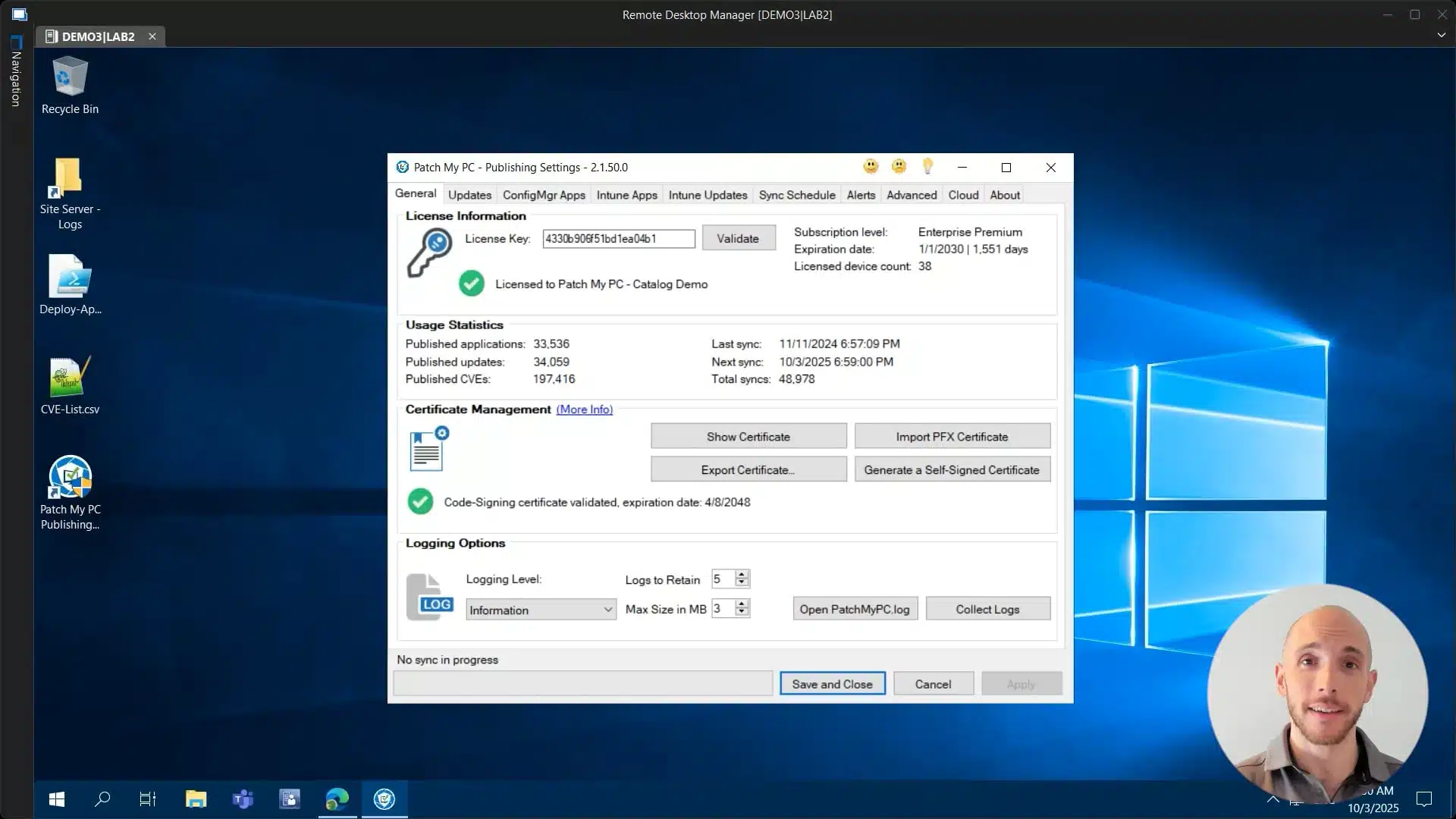Show hidden system tray icons
This screenshot has height=819, width=1456.
1272,799
